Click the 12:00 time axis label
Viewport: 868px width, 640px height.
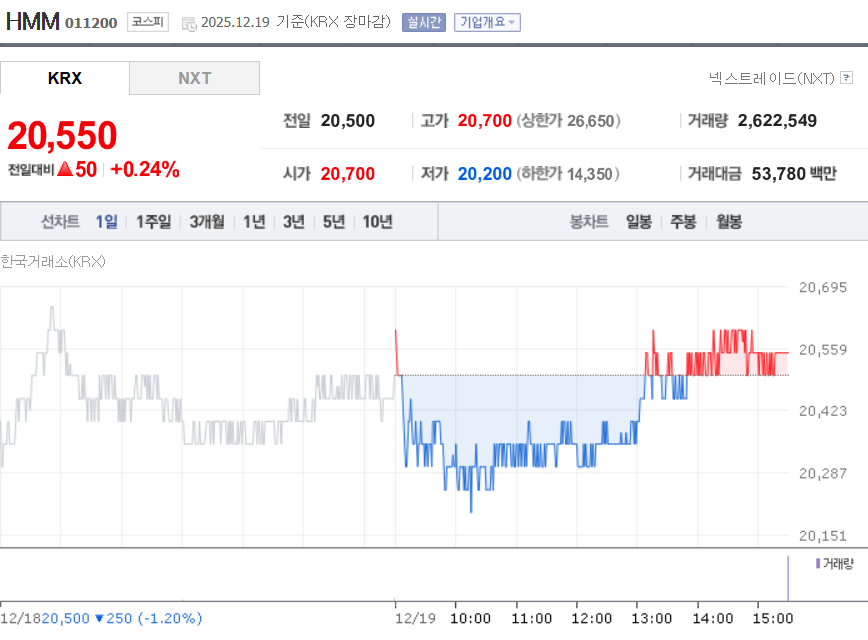(x=591, y=618)
